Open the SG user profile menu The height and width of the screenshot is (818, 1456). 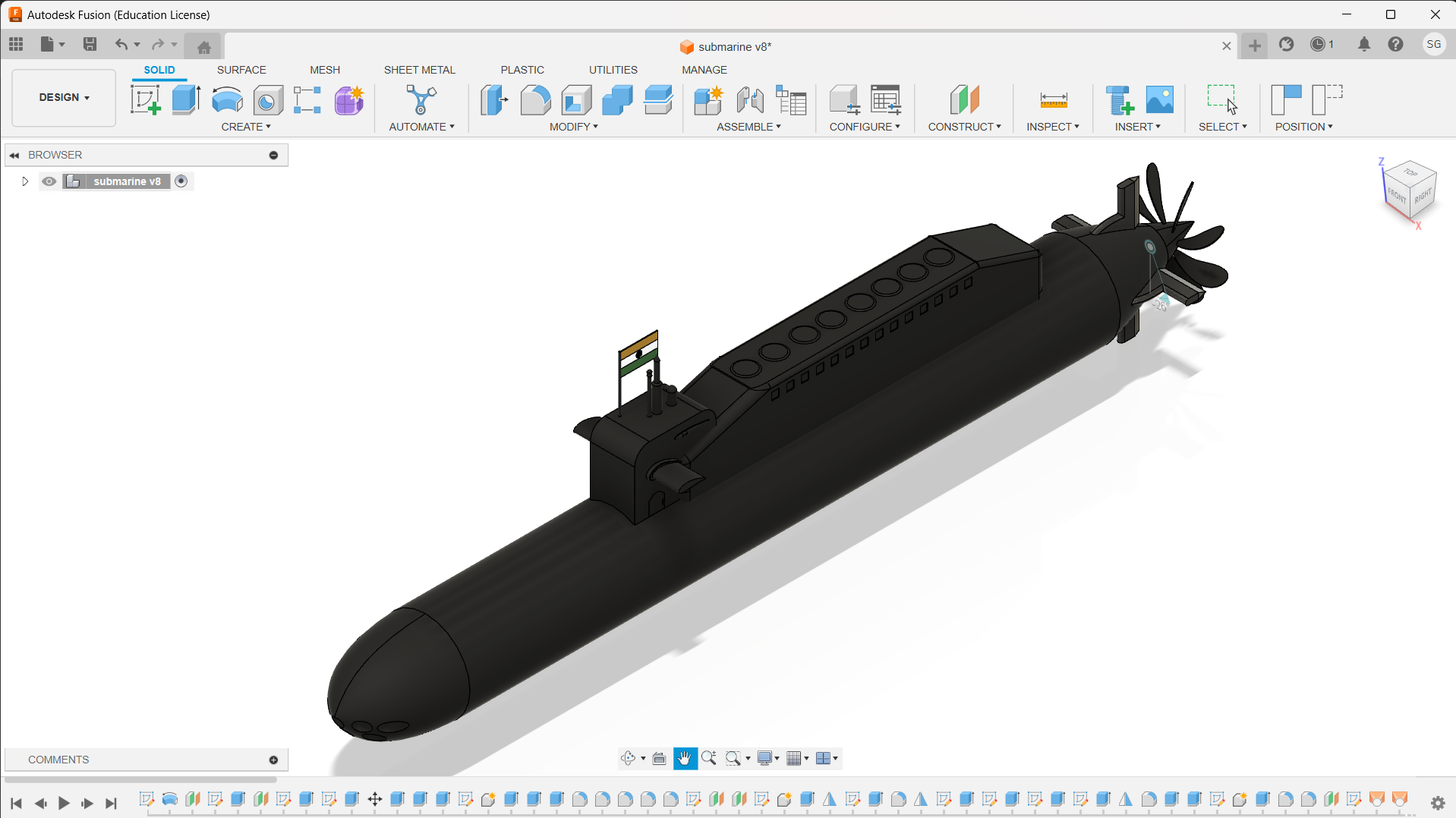[x=1433, y=44]
